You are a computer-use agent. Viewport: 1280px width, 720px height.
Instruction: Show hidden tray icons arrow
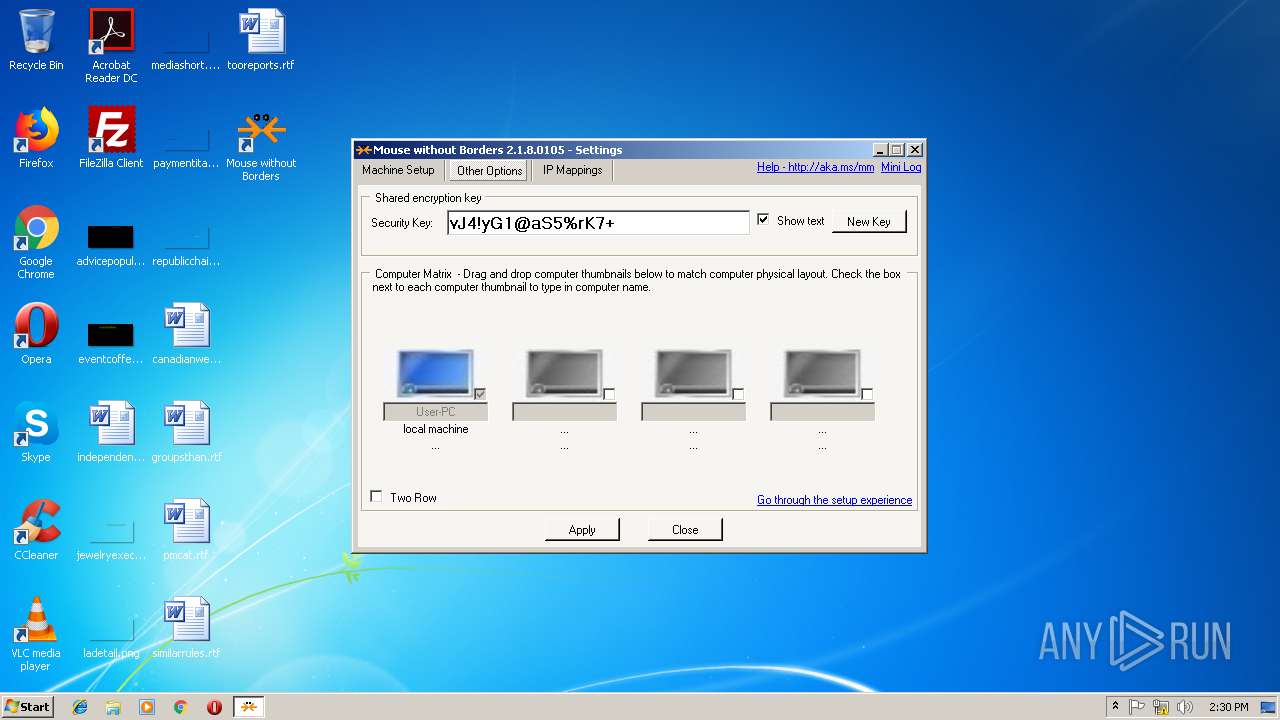point(1115,707)
